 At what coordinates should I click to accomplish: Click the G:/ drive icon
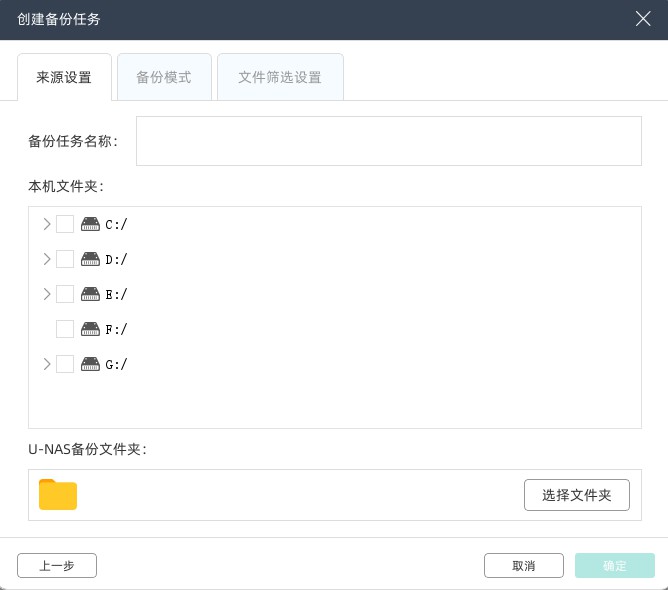tap(90, 364)
